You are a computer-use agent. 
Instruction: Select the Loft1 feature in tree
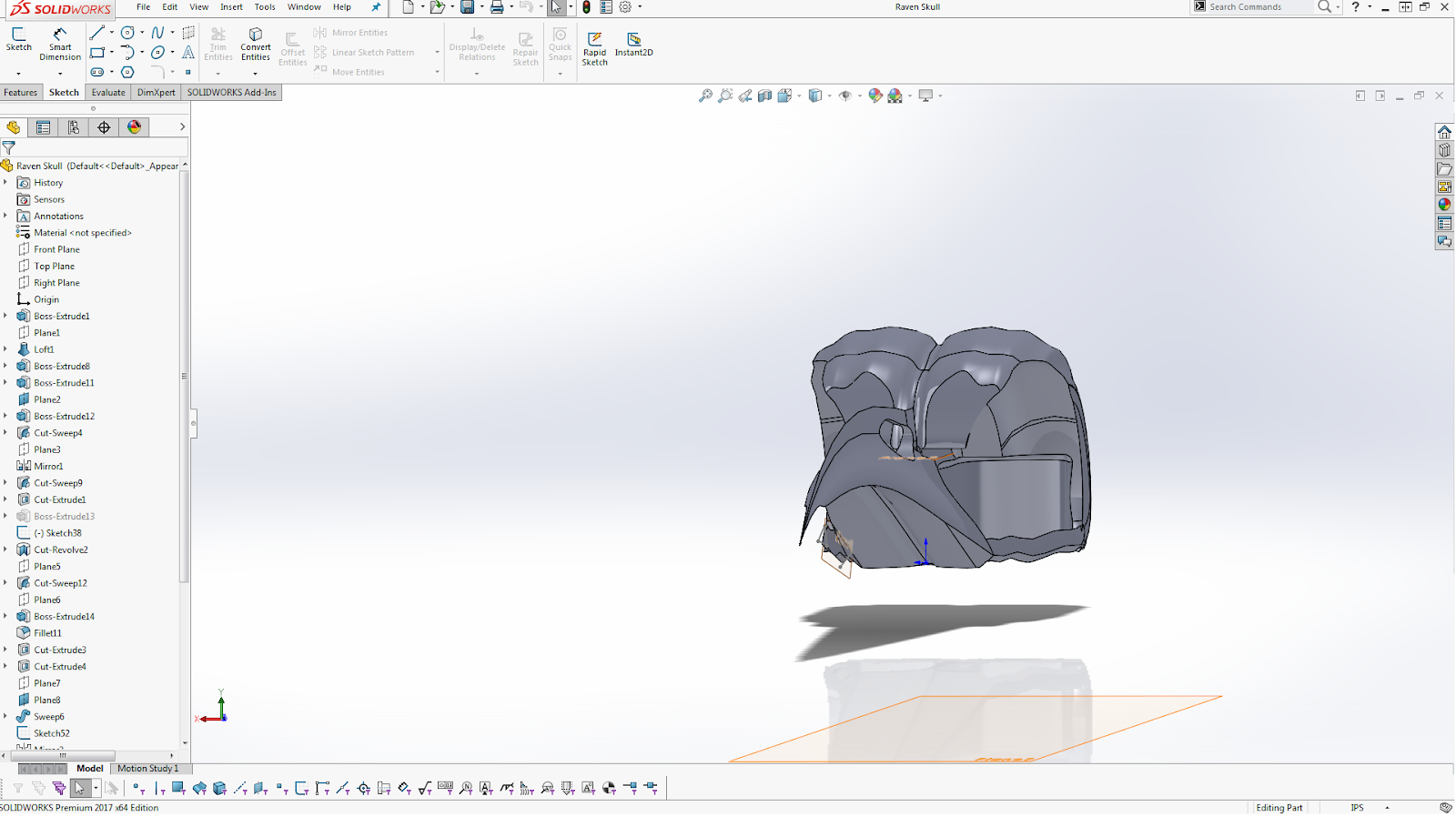pyautogui.click(x=44, y=349)
